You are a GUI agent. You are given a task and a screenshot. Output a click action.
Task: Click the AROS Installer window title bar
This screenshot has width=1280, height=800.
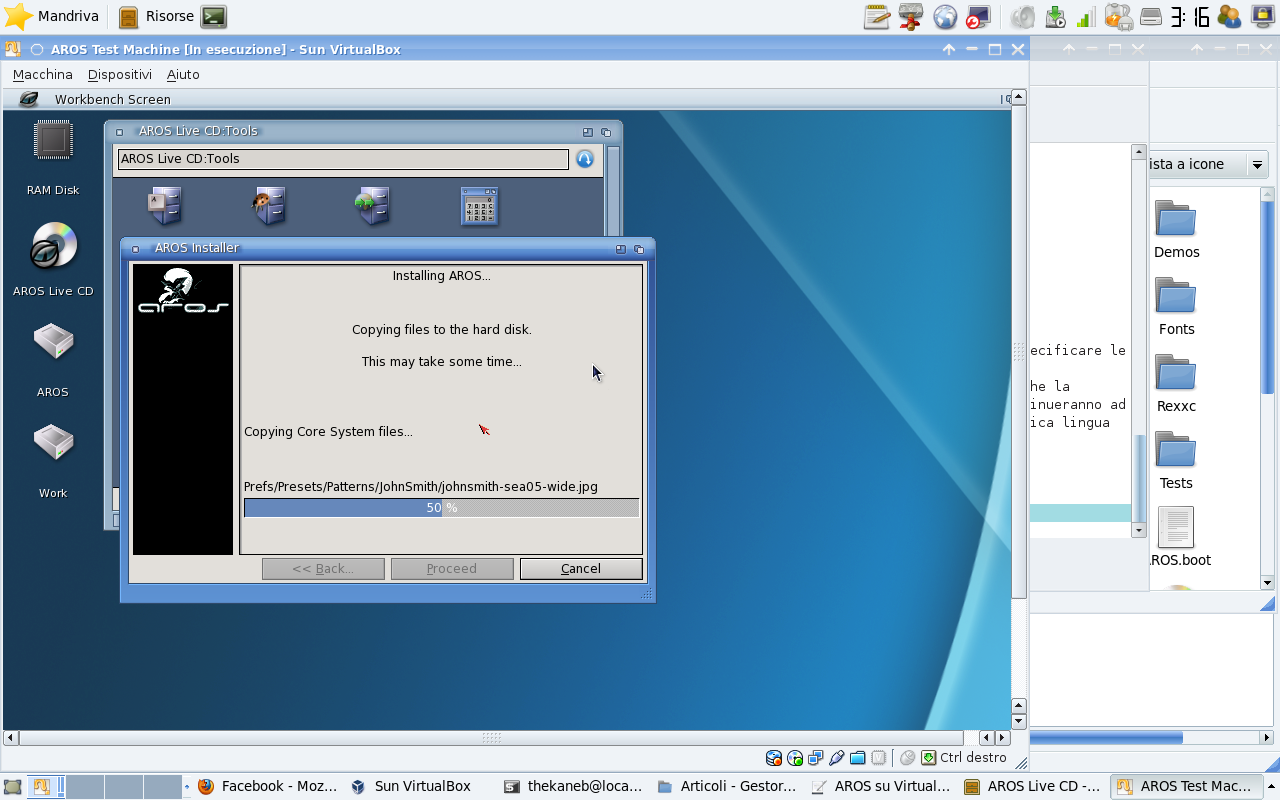(387, 248)
